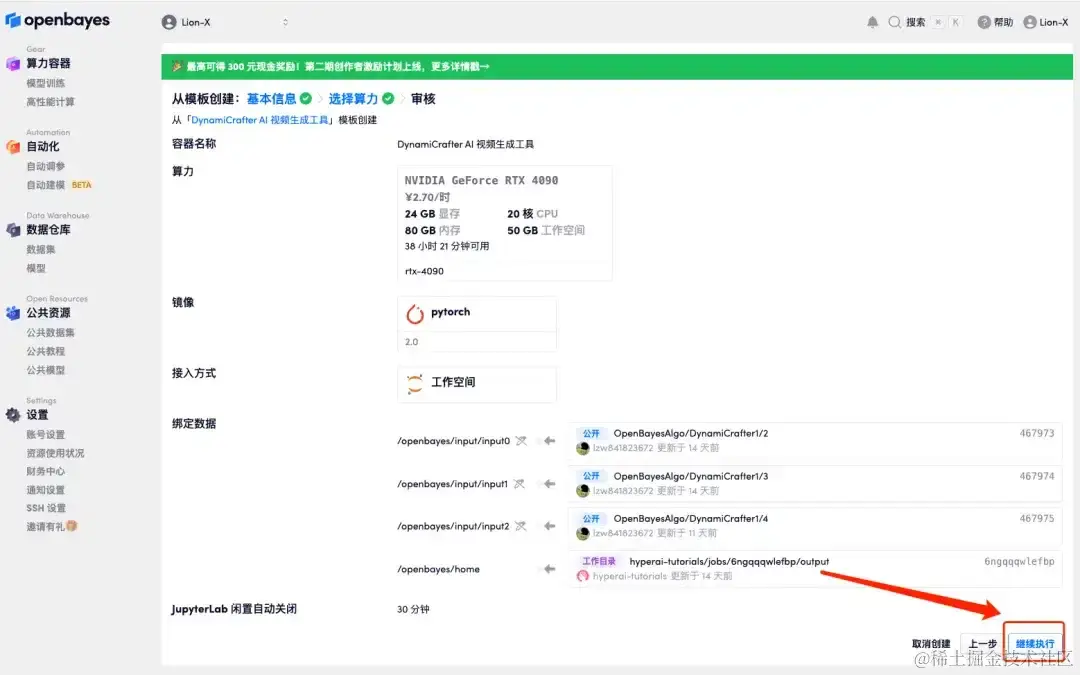This screenshot has width=1080, height=675.
Task: Open 公共模型 in the sidebar
Action: click(x=45, y=370)
